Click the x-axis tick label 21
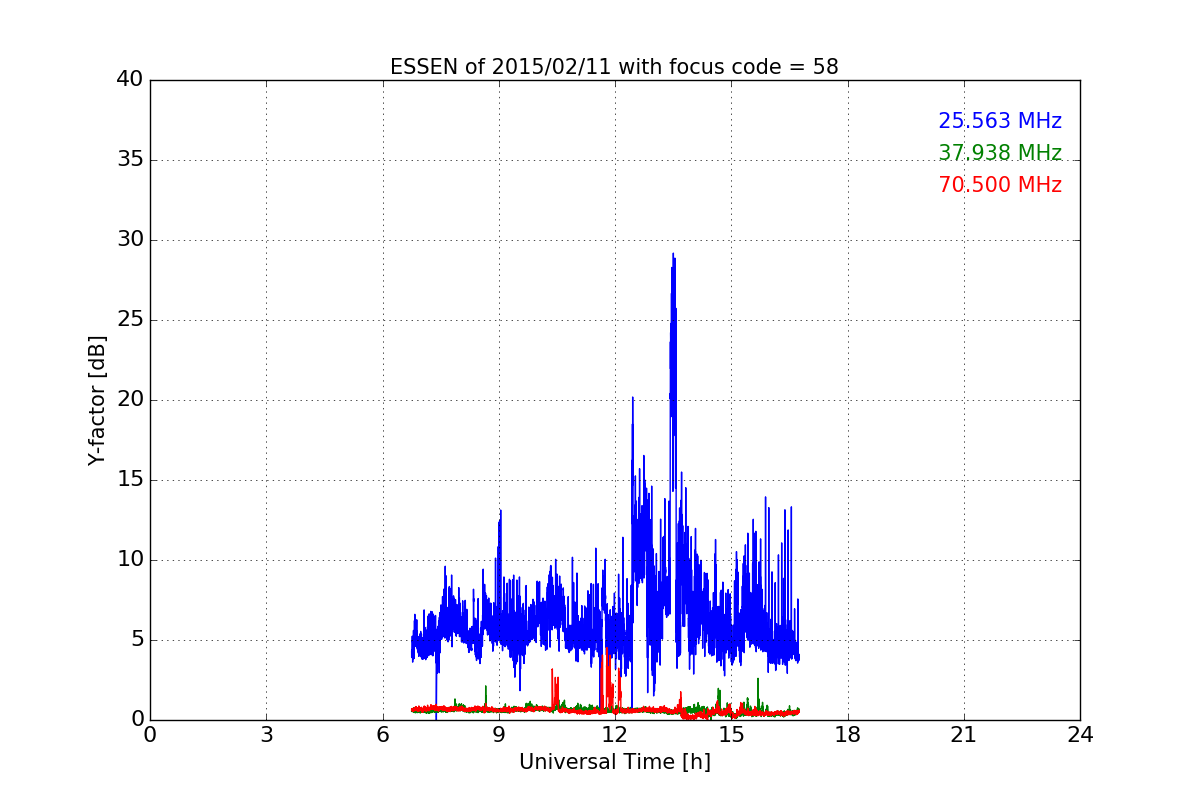Viewport: 1200px width, 800px height. [964, 735]
